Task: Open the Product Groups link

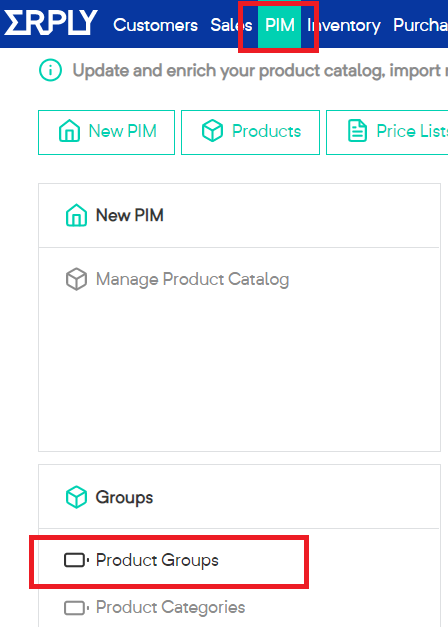Action: 157,560
